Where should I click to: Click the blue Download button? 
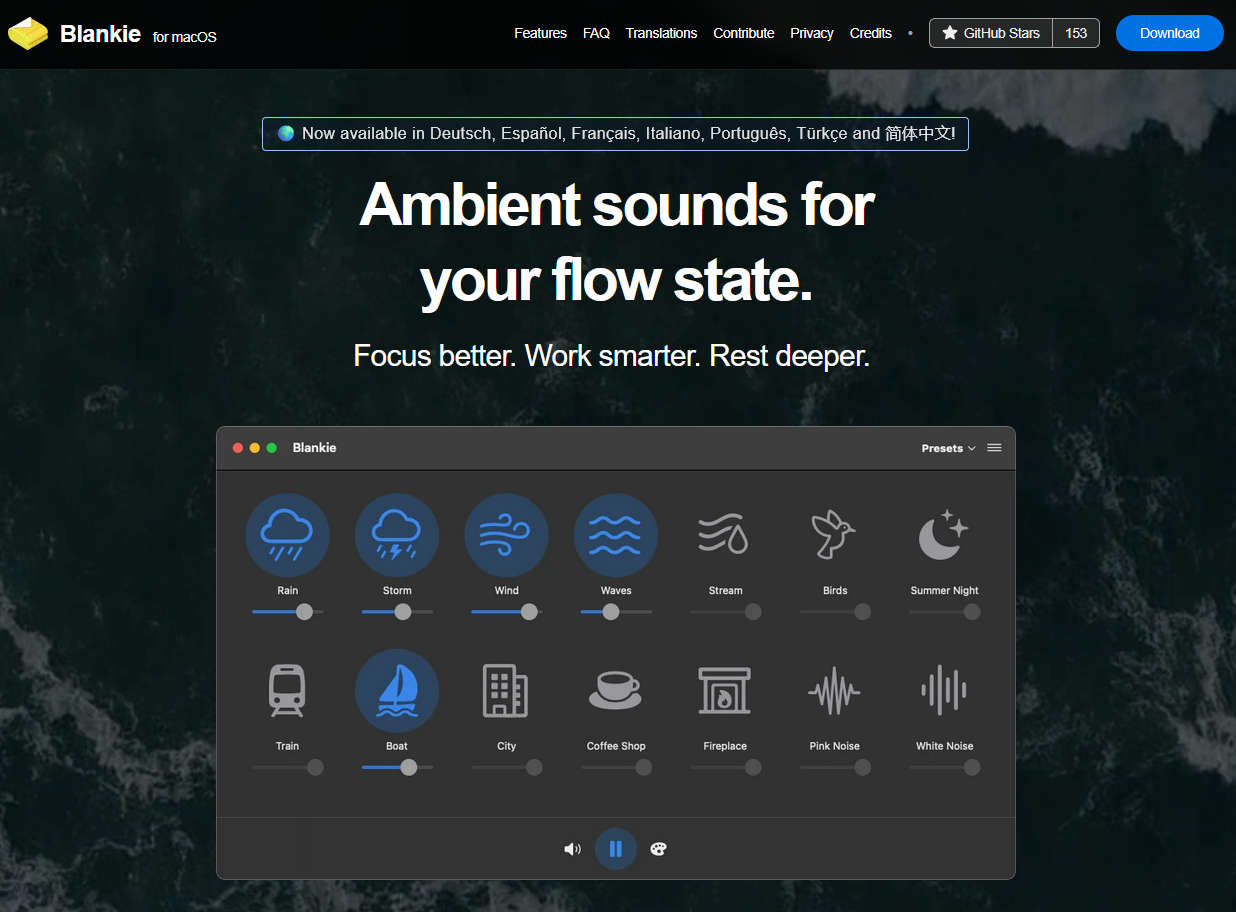(x=1169, y=33)
